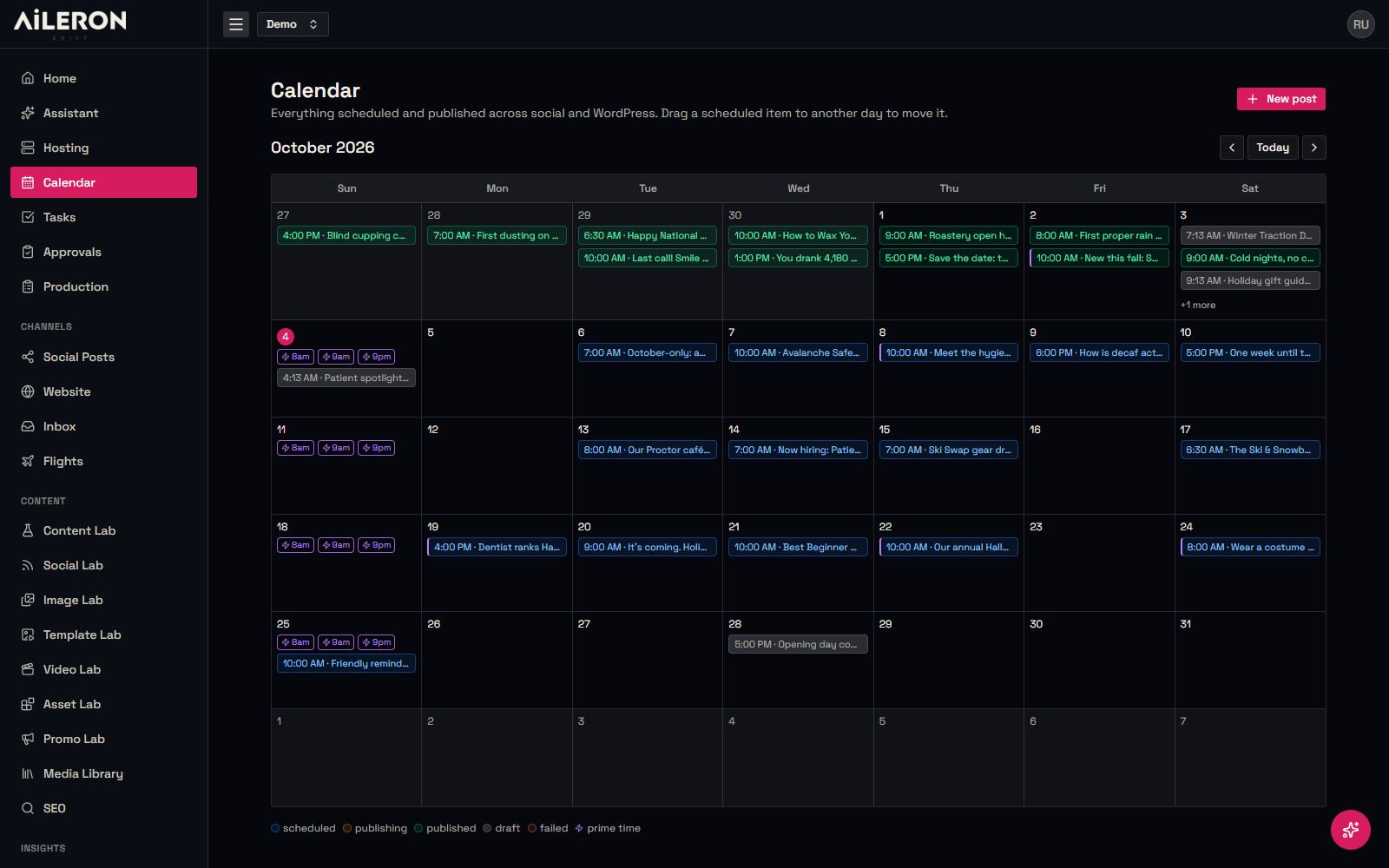This screenshot has height=868, width=1389.
Task: Open the RU user avatar
Action: click(1360, 24)
